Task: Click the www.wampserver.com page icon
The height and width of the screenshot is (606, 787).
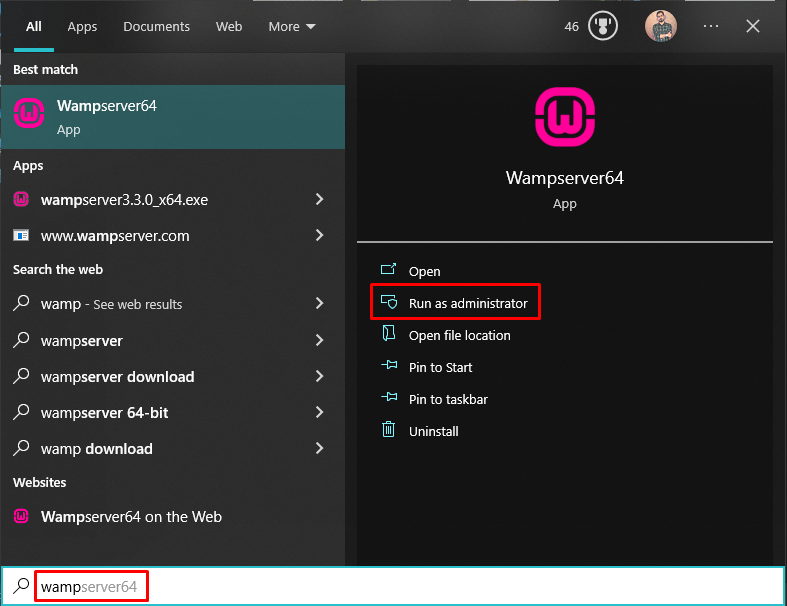Action: coord(21,235)
